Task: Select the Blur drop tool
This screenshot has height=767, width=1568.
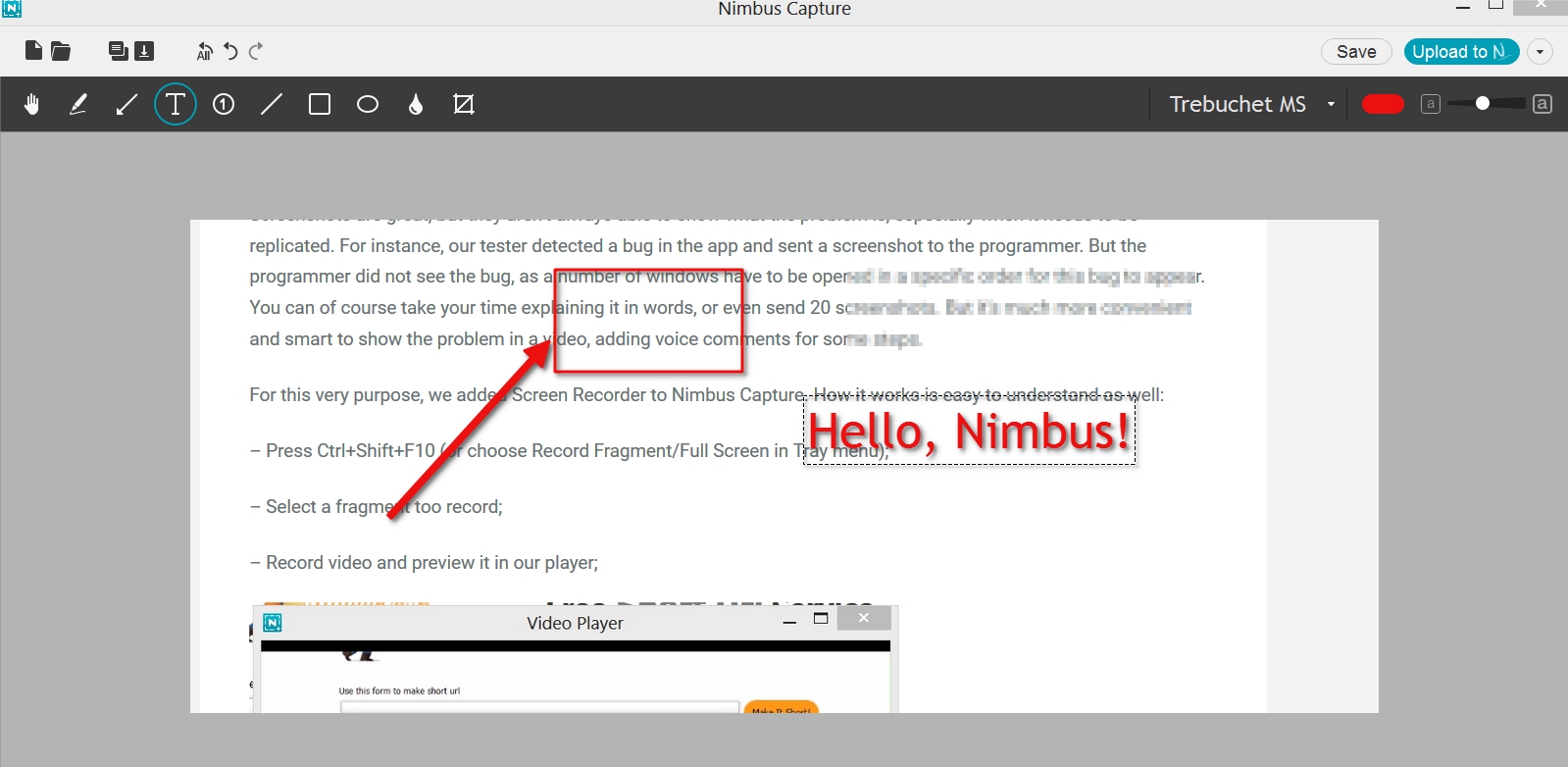Action: 416,104
